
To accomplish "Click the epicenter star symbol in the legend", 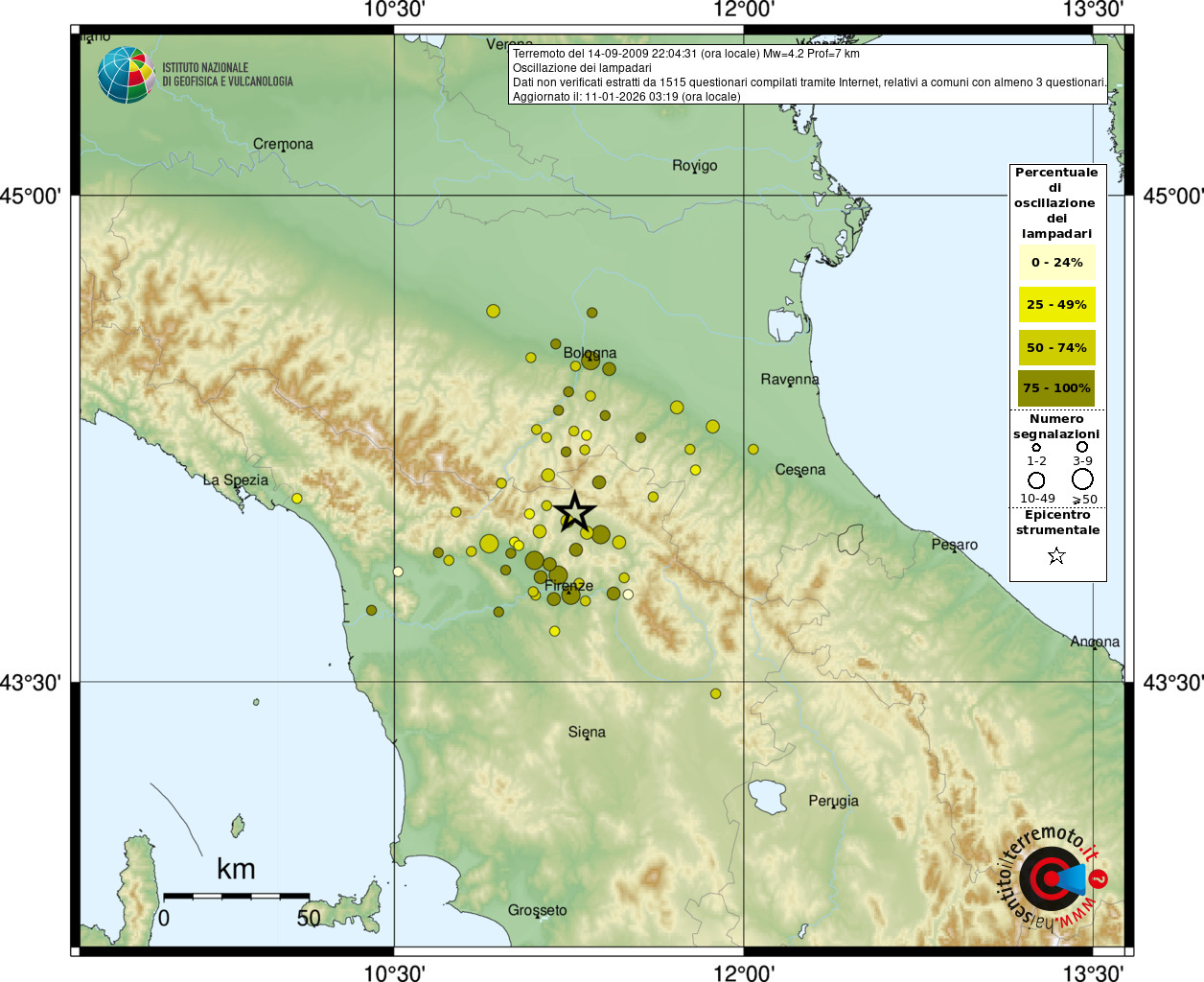I will (1056, 556).
